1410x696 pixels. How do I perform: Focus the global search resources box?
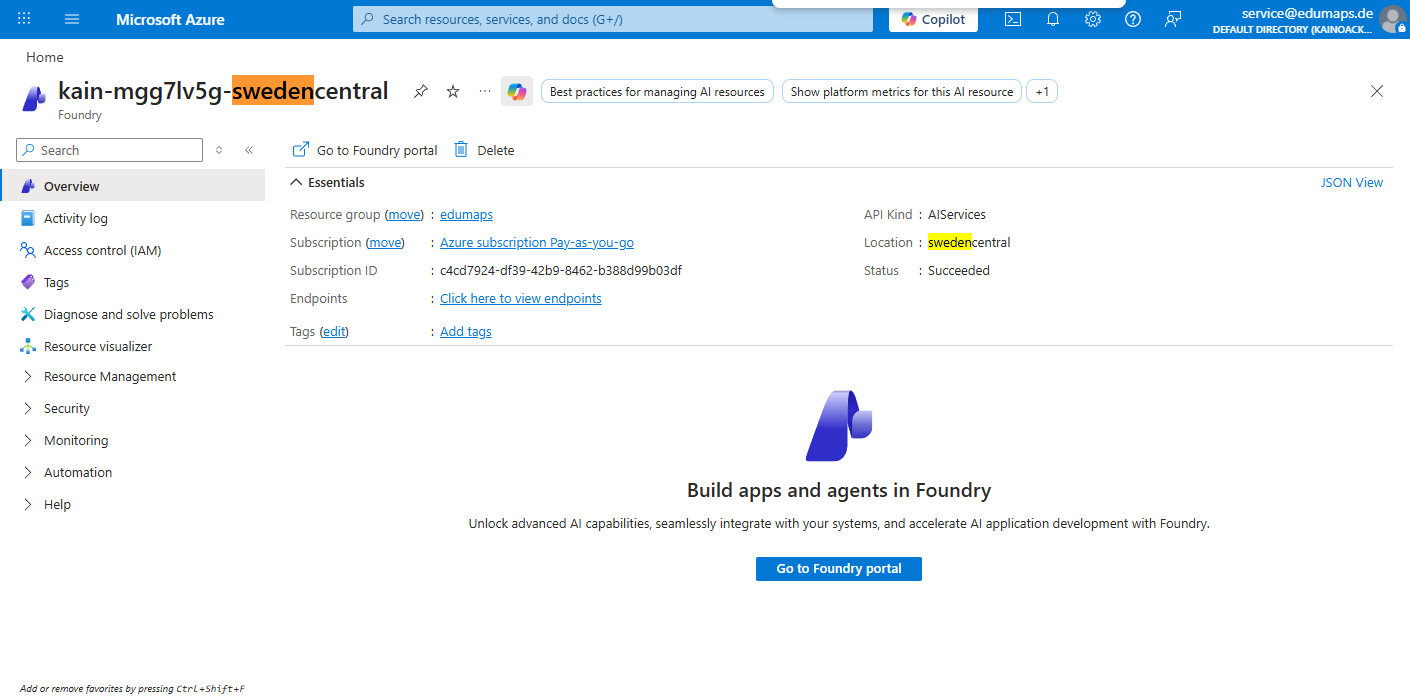613,19
